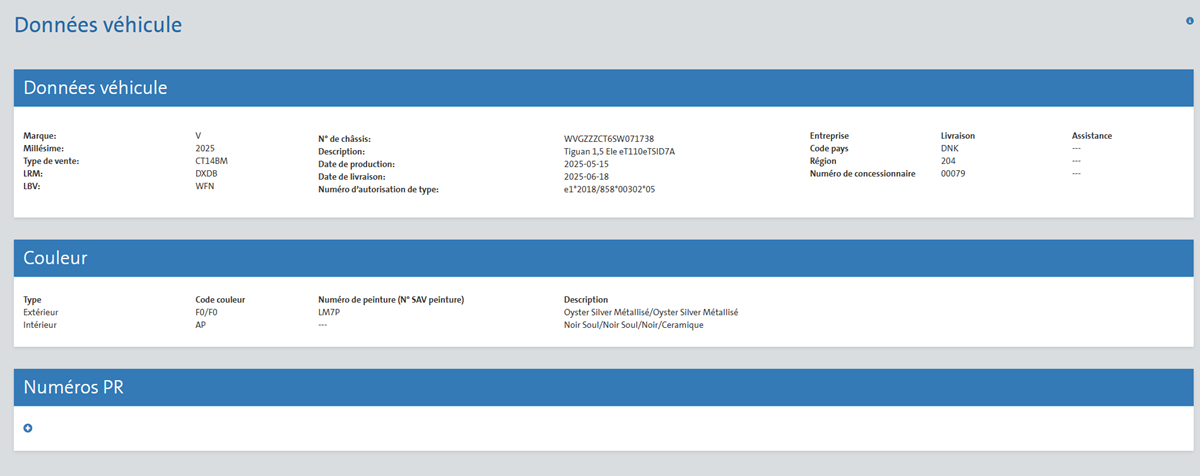Select dealer number 00079
Viewport: 1200px width, 476px height.
(x=955, y=173)
